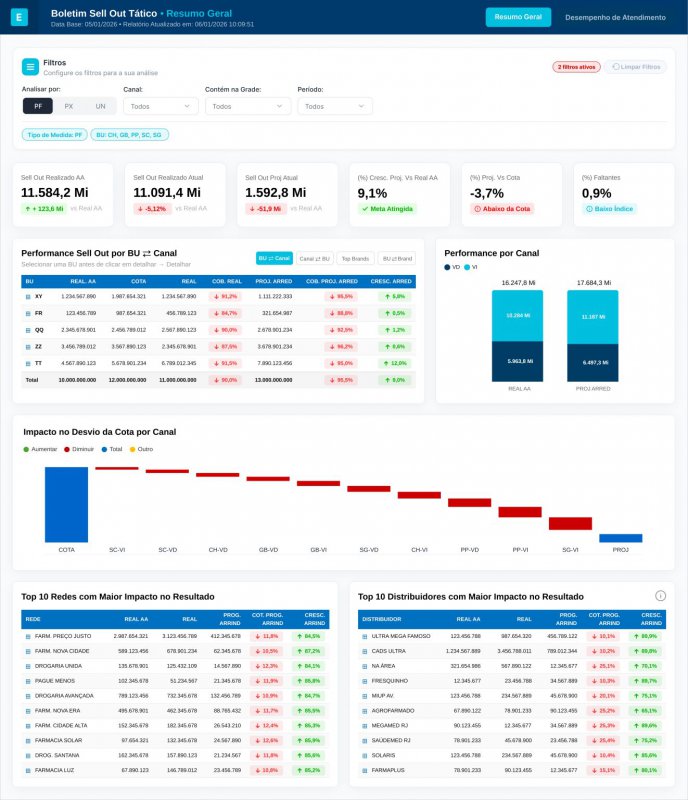Open the Período dropdown
This screenshot has height=800, width=688.
pos(335,106)
